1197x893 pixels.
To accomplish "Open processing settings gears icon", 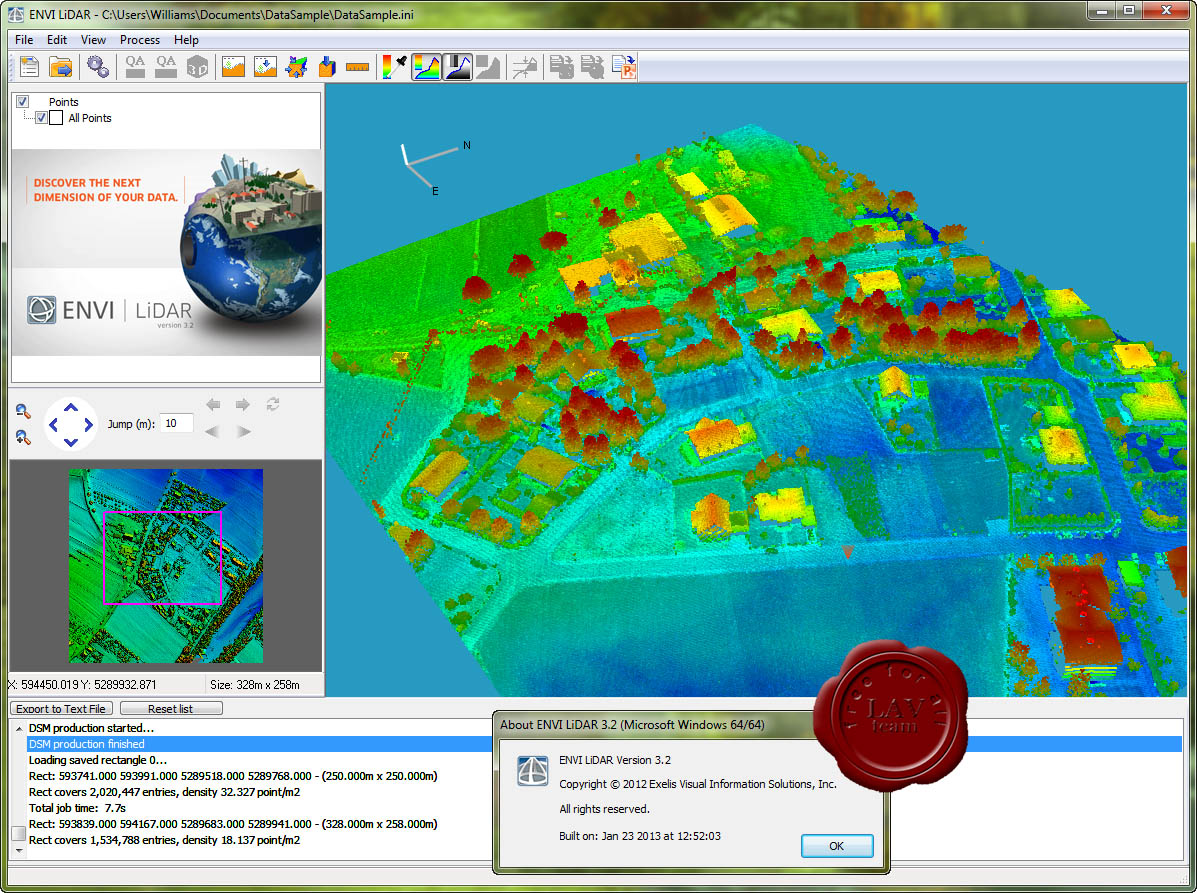I will (98, 67).
